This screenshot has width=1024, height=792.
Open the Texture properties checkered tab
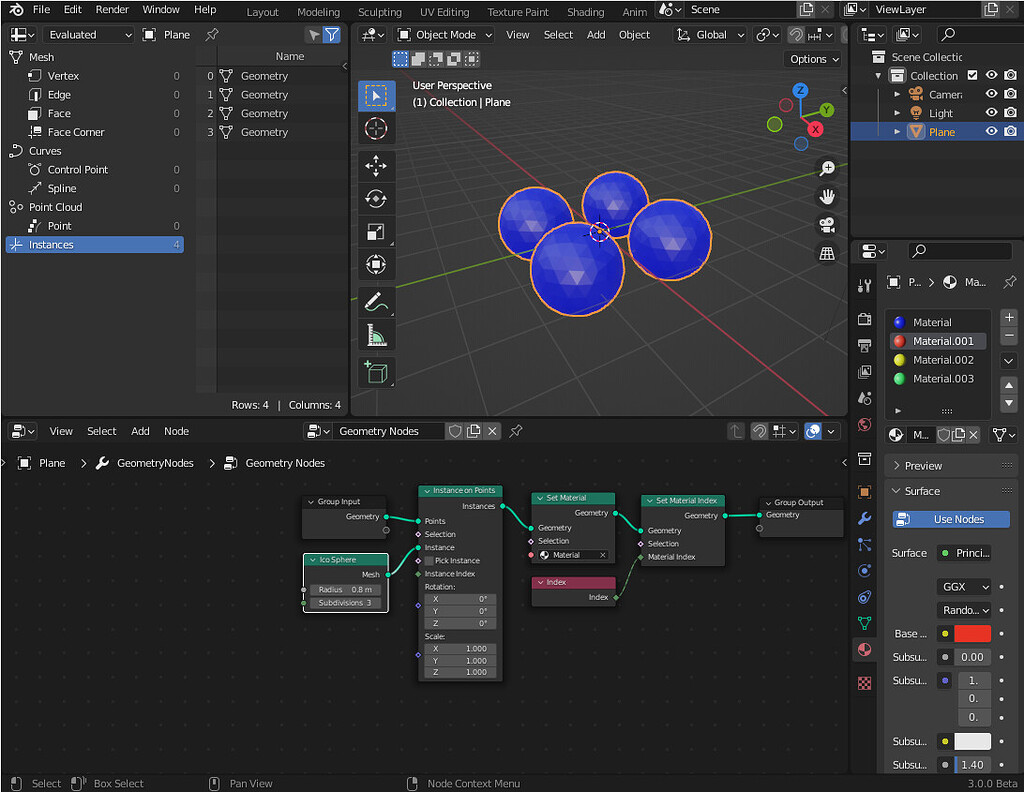864,682
